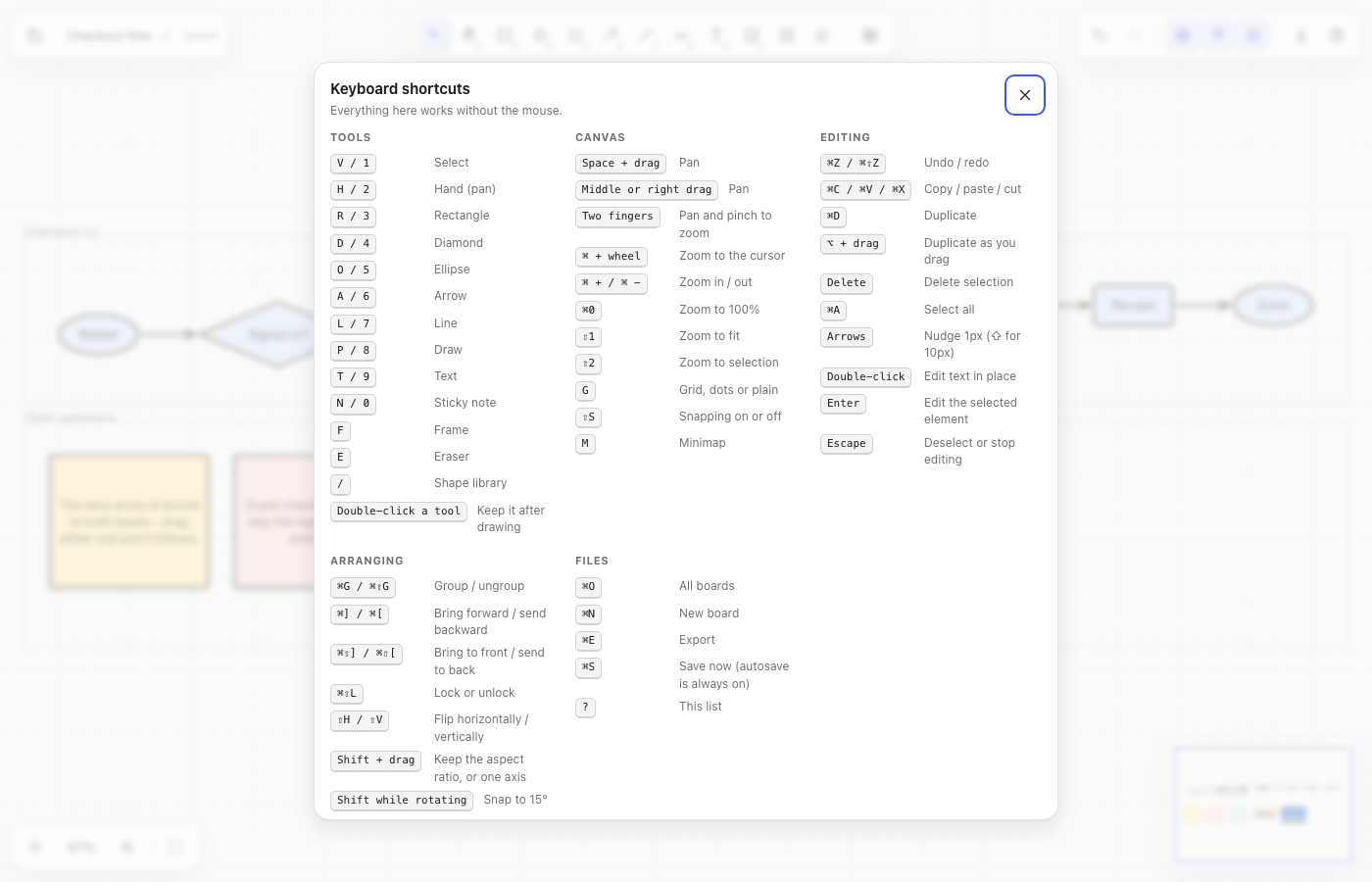Click the 'V / 1' Select shortcut key
Image resolution: width=1372 pixels, height=882 pixels.
tap(353, 164)
